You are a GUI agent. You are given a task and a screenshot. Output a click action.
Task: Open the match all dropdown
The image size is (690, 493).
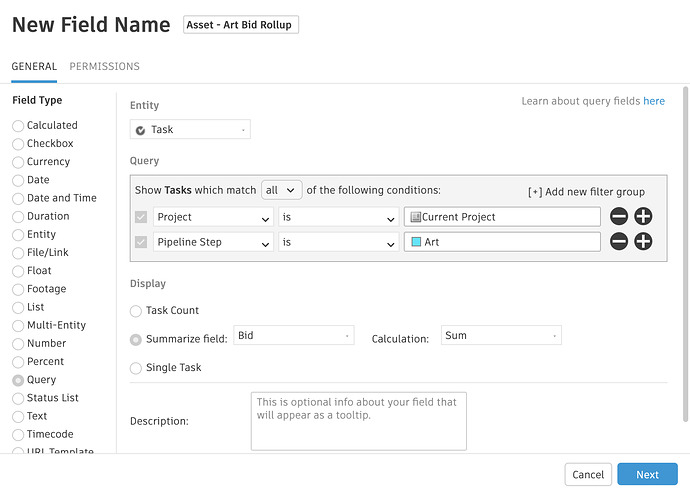[x=281, y=190]
